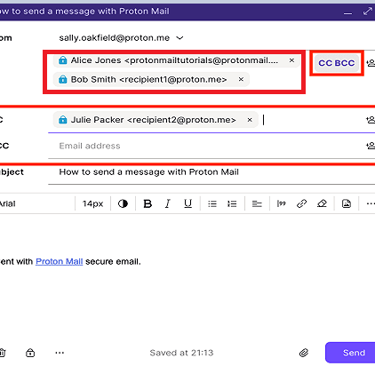Viewport: 375px width, 366px height.
Task: Toggle italic formatting
Action: pos(168,204)
